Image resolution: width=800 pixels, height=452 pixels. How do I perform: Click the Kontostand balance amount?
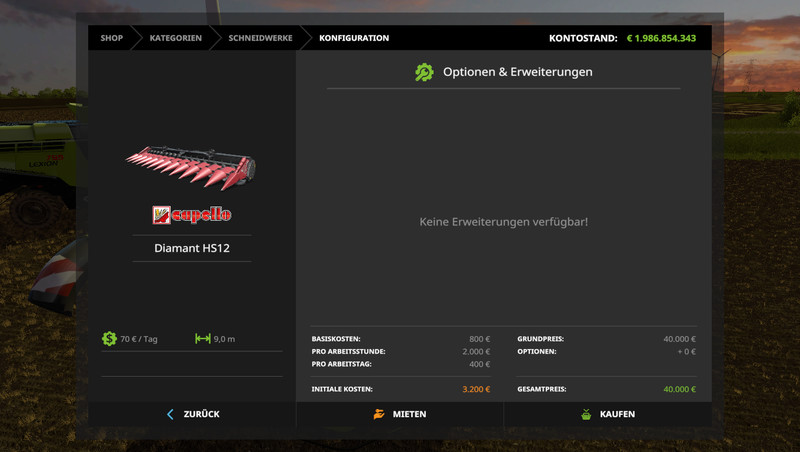click(661, 38)
